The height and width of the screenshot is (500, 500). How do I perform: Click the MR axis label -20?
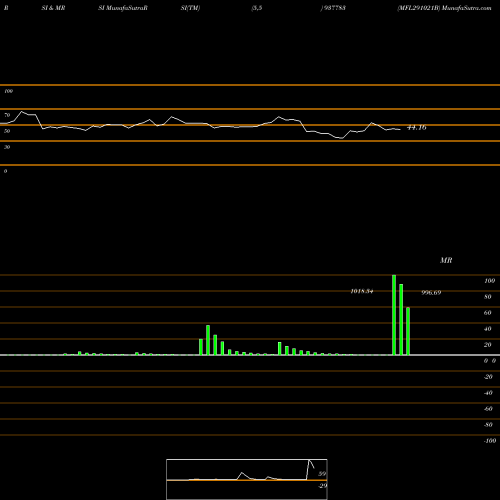488,377
